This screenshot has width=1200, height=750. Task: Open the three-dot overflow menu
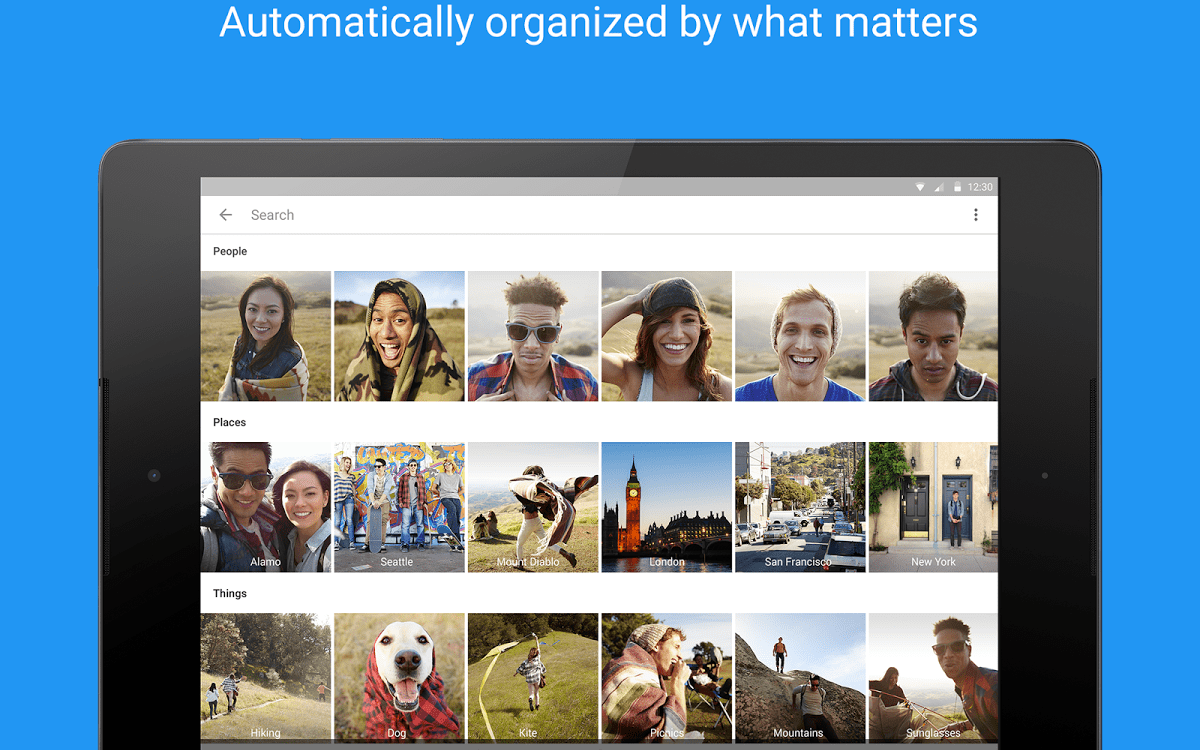click(976, 214)
